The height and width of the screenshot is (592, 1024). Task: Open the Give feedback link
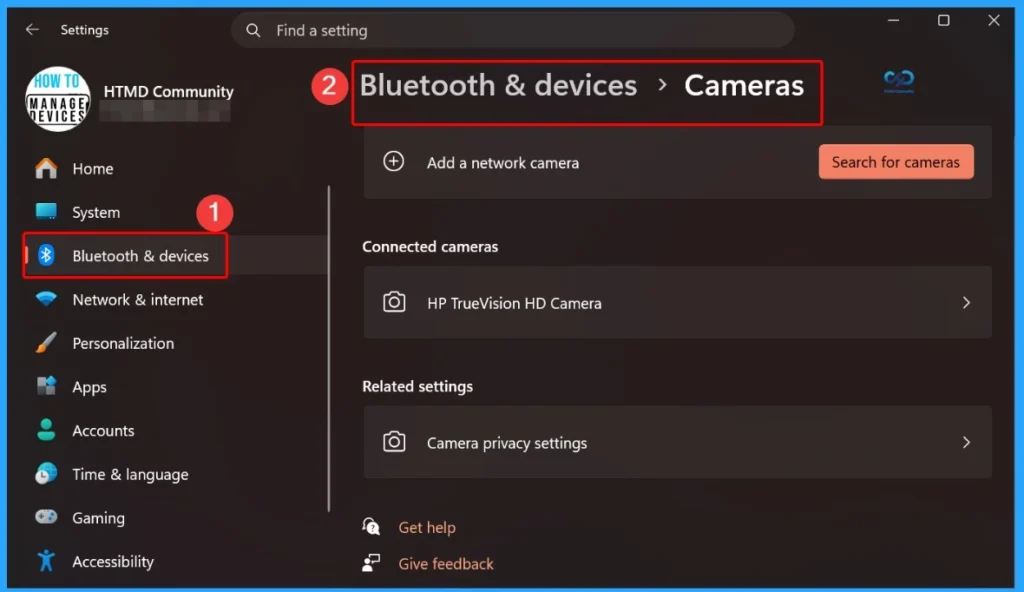[445, 563]
